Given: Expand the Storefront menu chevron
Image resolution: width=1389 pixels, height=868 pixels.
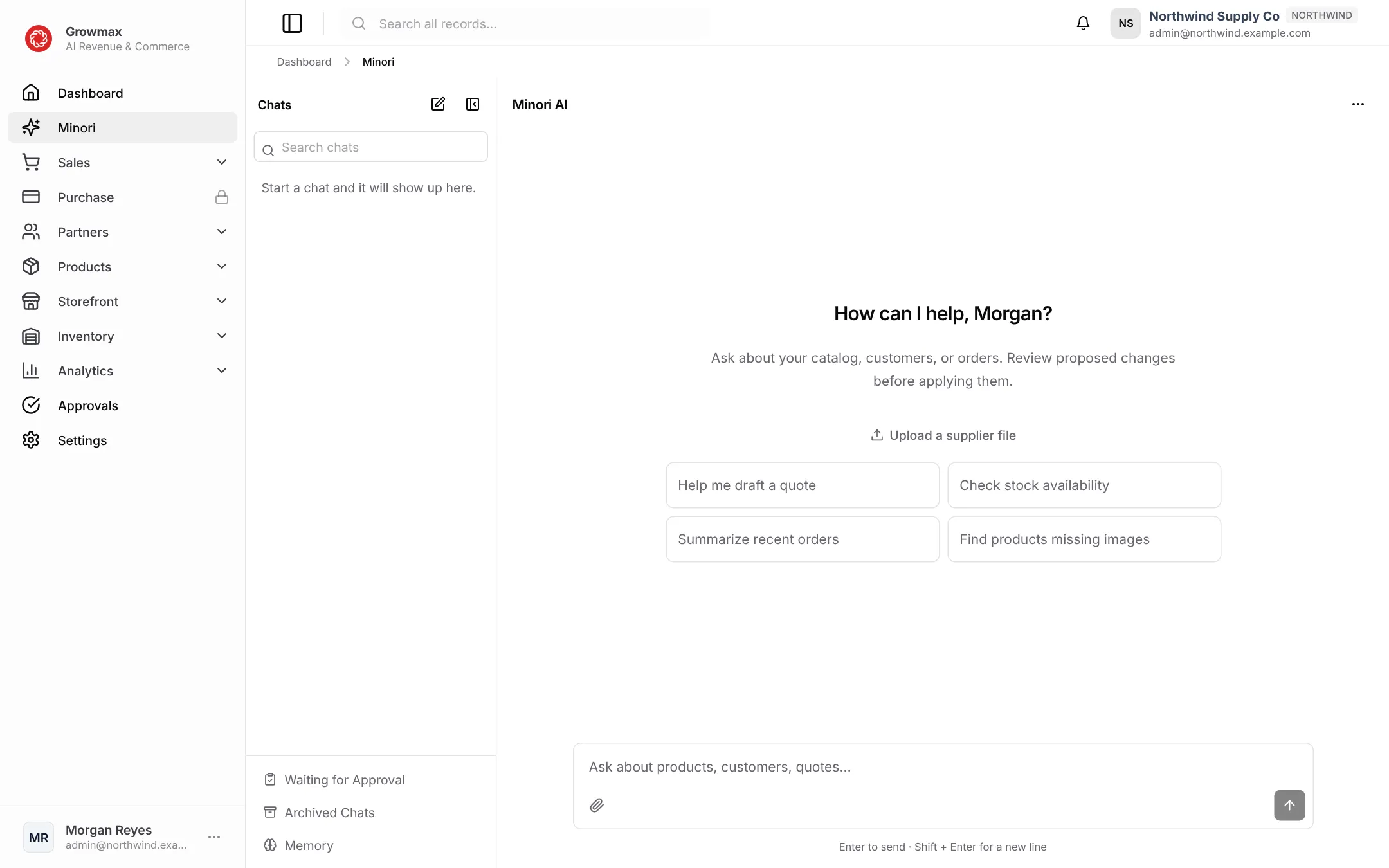Looking at the screenshot, I should (222, 301).
